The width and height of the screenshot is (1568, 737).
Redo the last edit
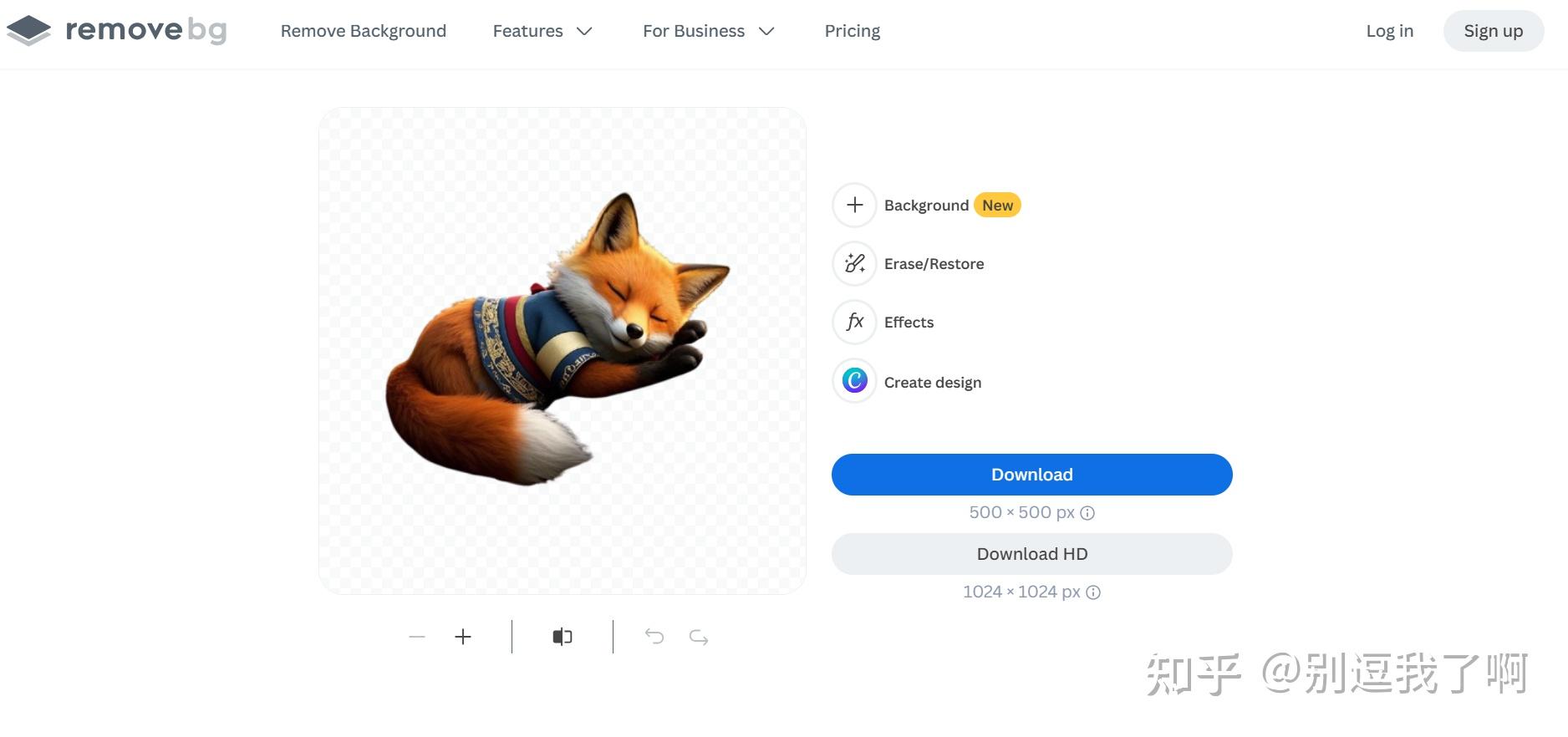click(x=699, y=638)
